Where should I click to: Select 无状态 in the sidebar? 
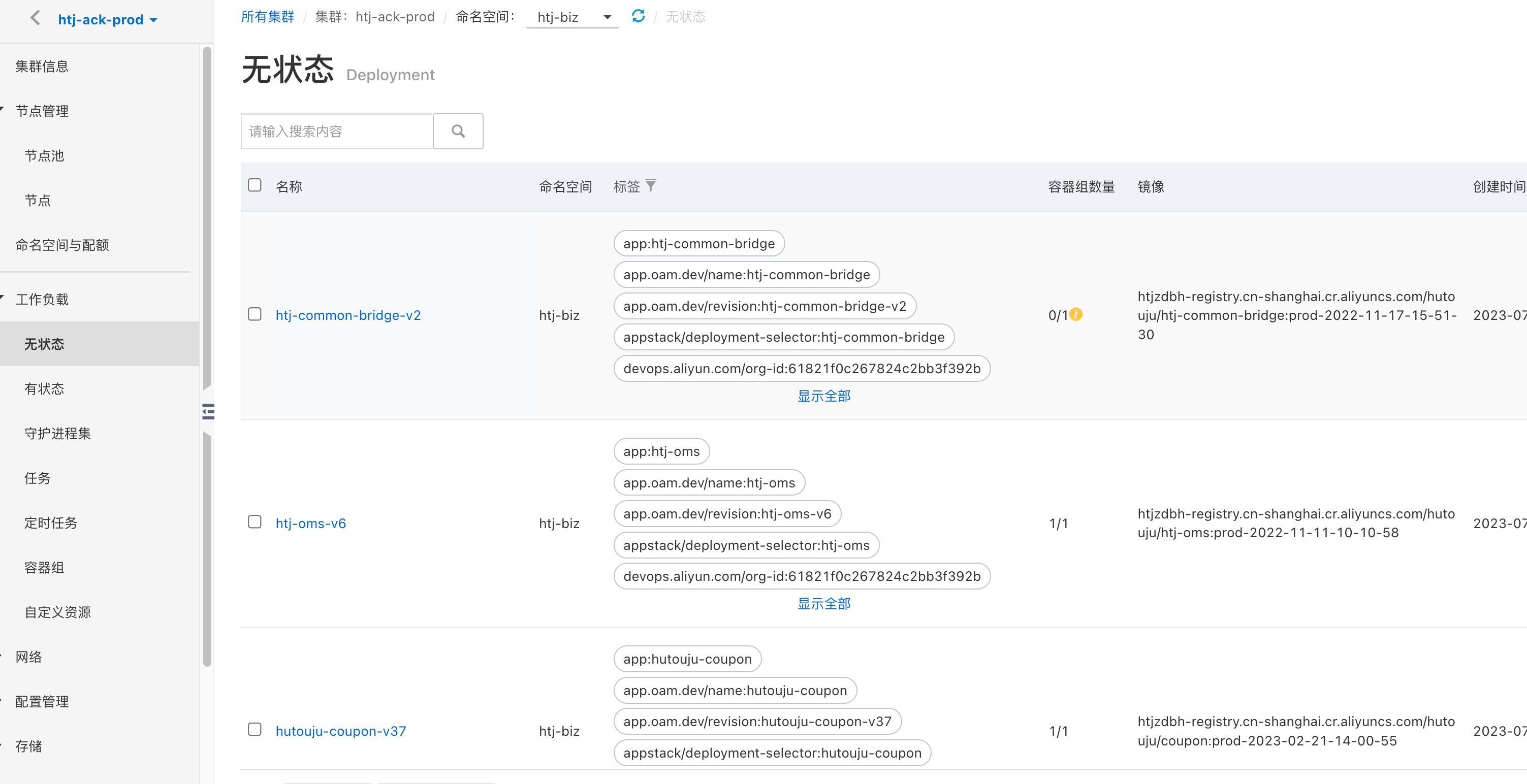100,344
